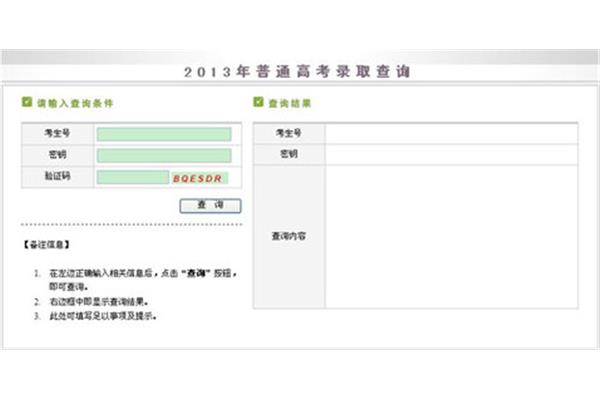Image resolution: width=600 pixels, height=400 pixels.
Task: Click note 3 此处可填写注意事项及提示
Action: coord(103,316)
